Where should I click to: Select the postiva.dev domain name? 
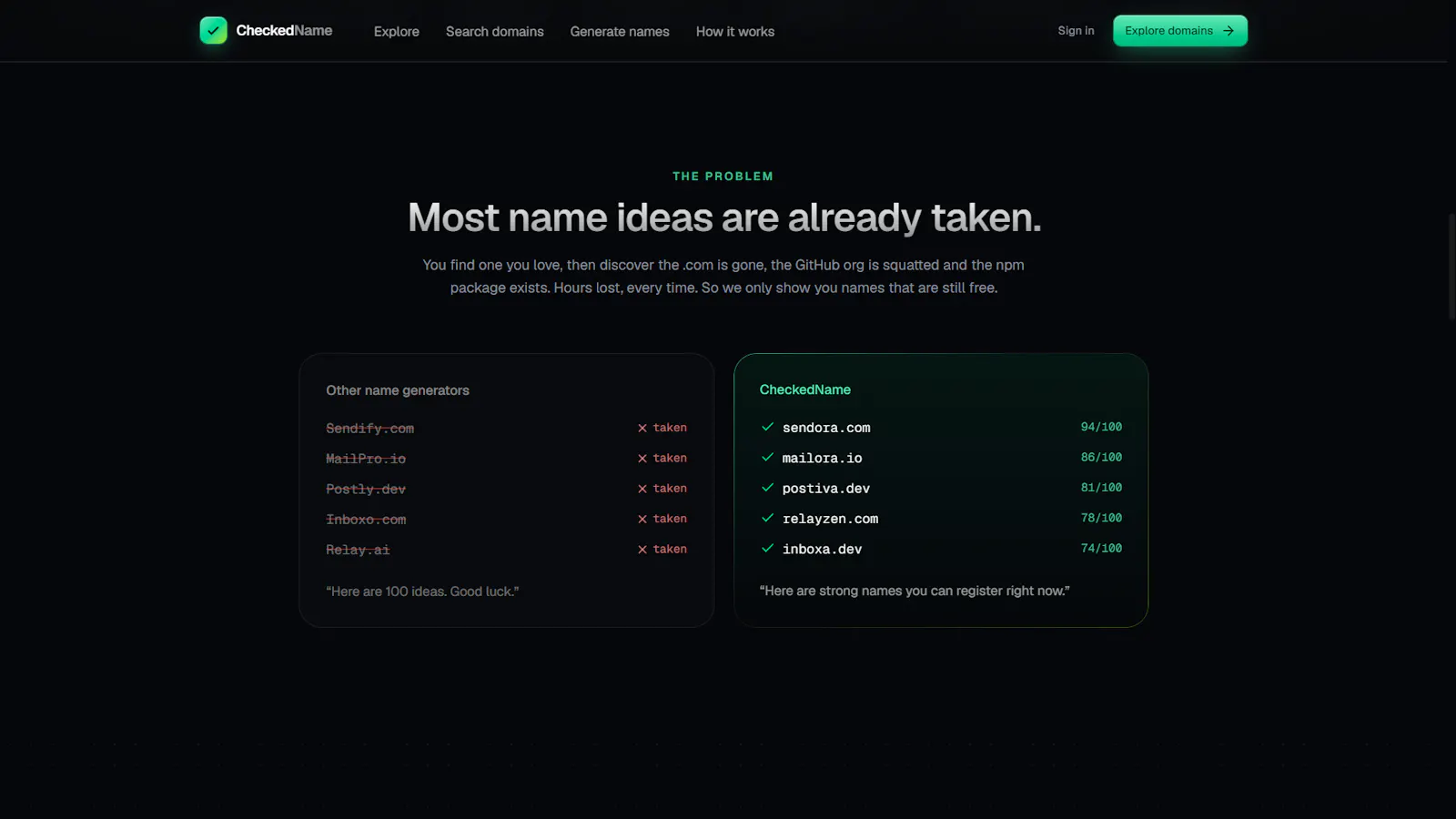click(826, 489)
